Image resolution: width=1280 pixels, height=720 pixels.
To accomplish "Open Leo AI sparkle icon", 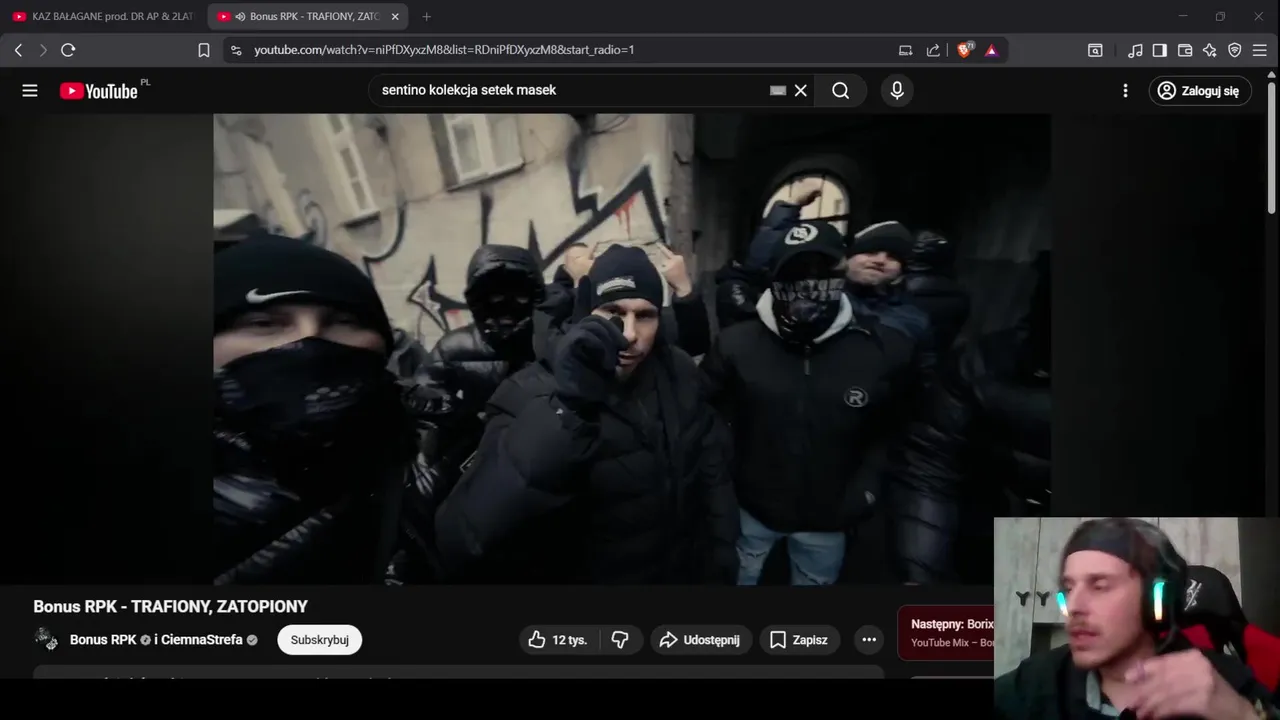I will point(1210,50).
